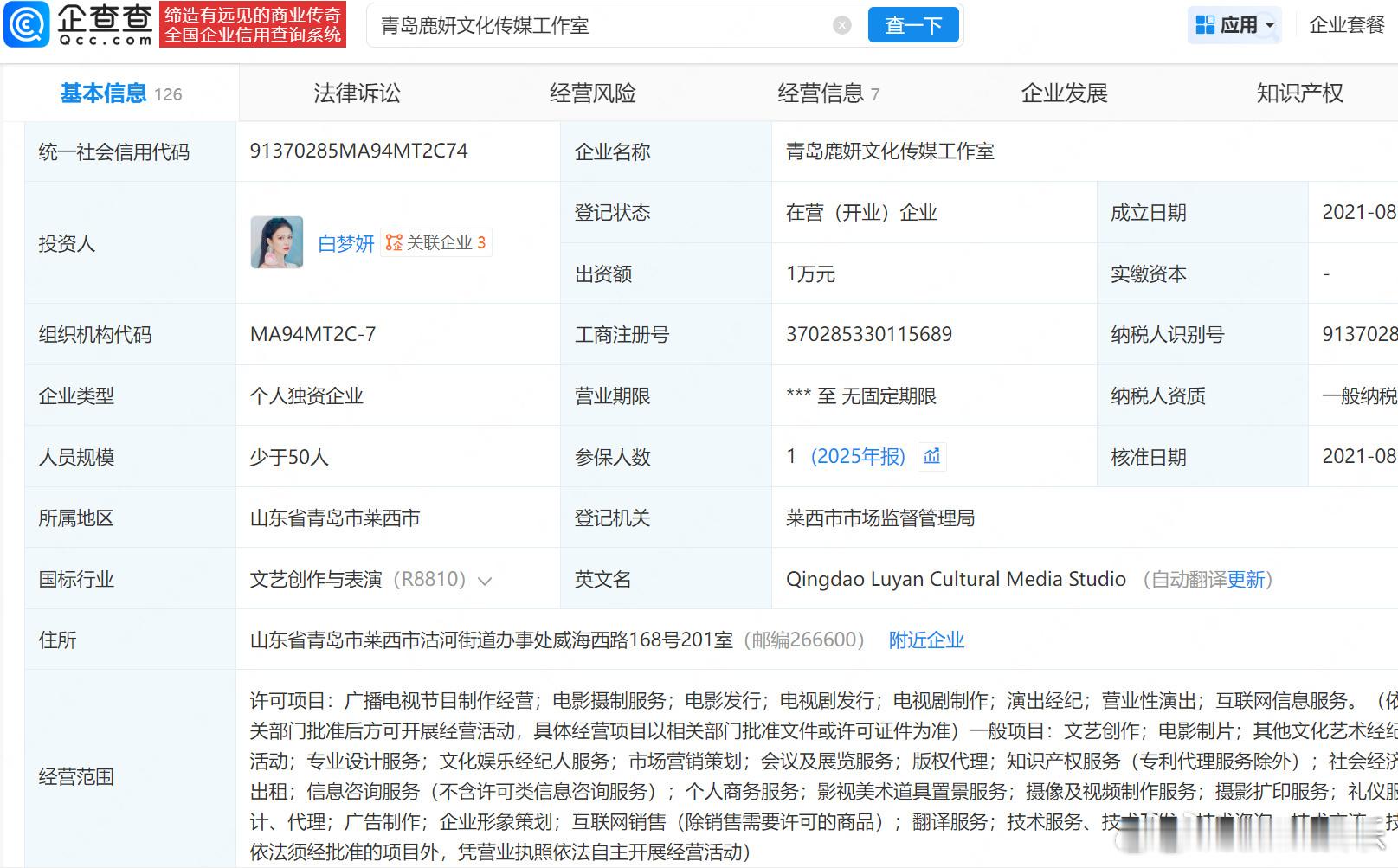The image size is (1398, 868).
Task: Select registration number 370285330115689
Action: point(869,334)
